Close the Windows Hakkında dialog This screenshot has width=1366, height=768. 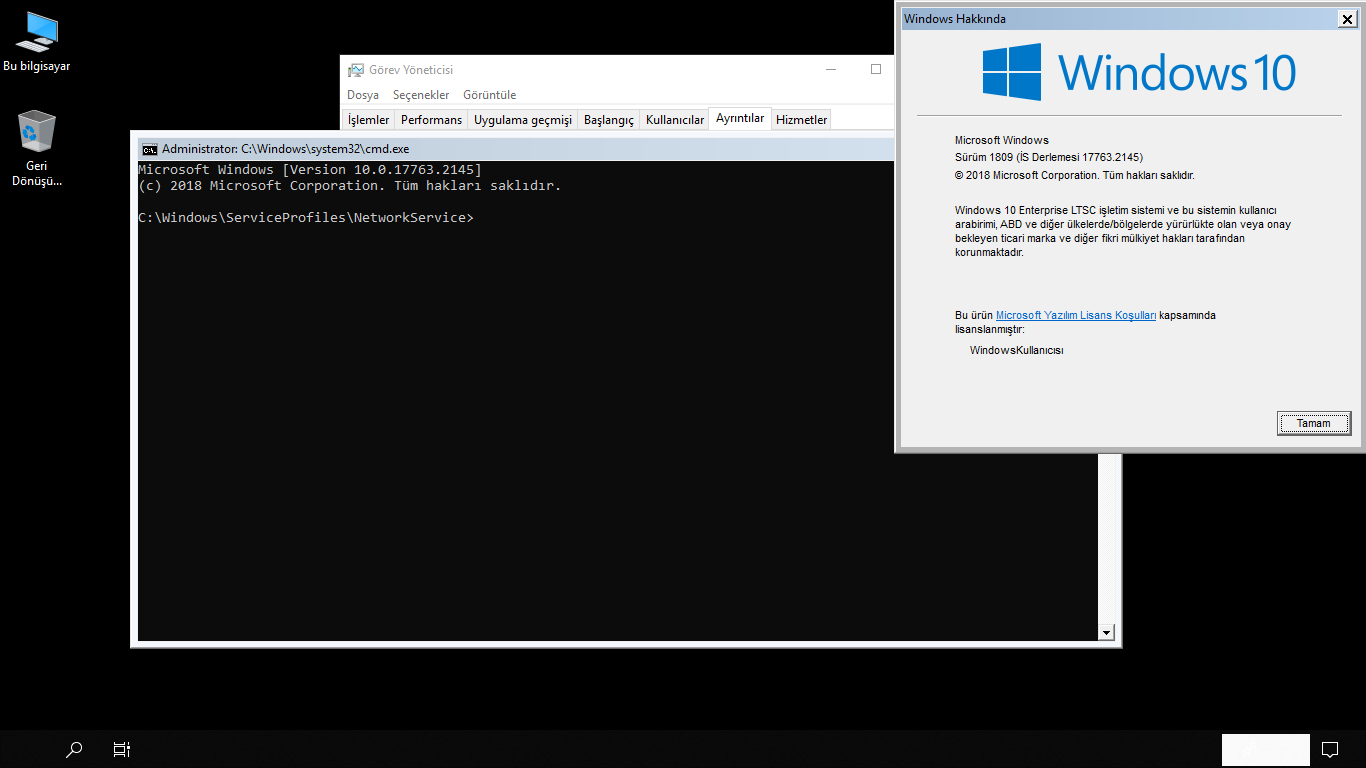tap(1347, 19)
